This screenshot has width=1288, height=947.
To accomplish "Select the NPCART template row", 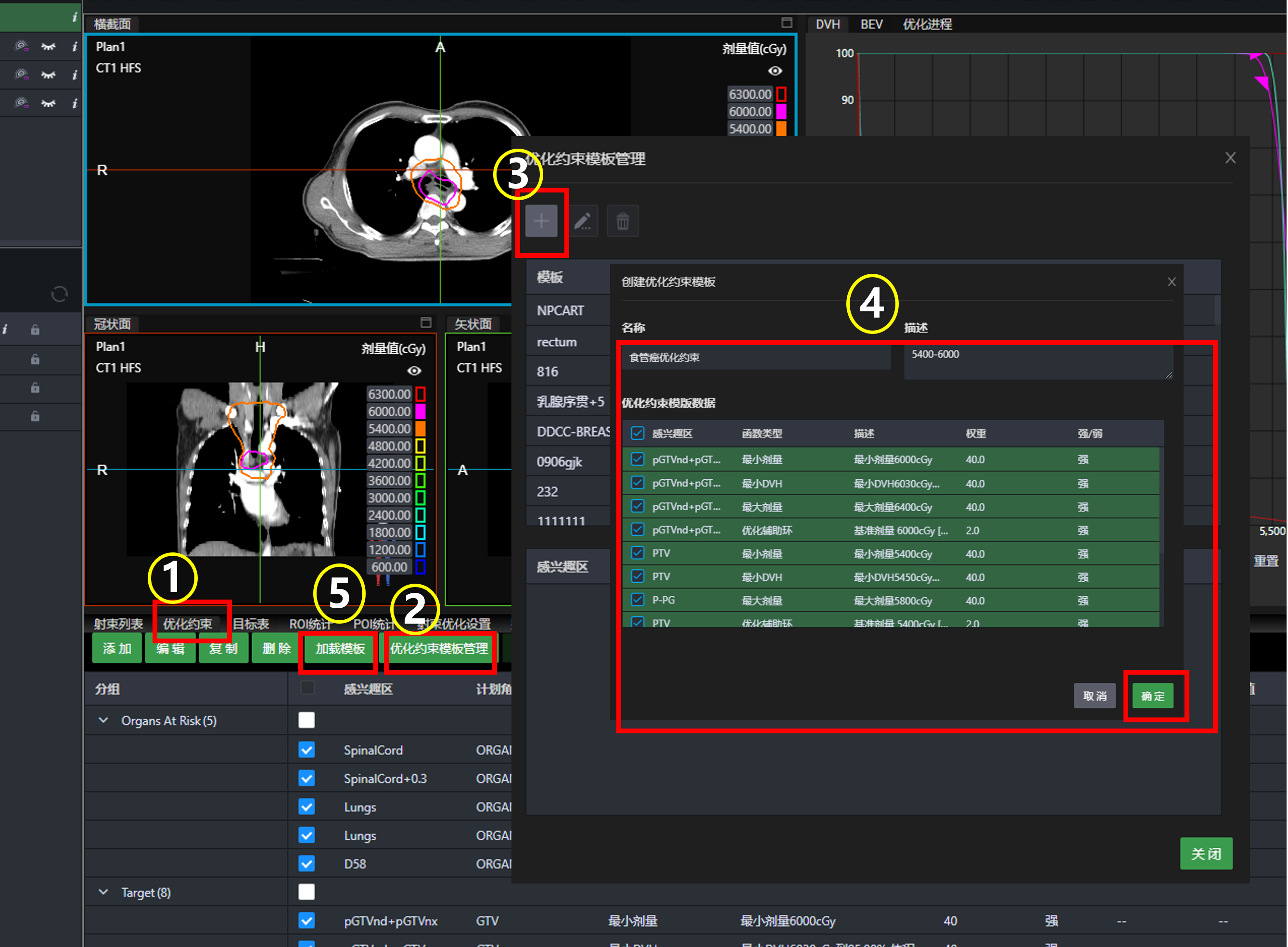I will (568, 310).
